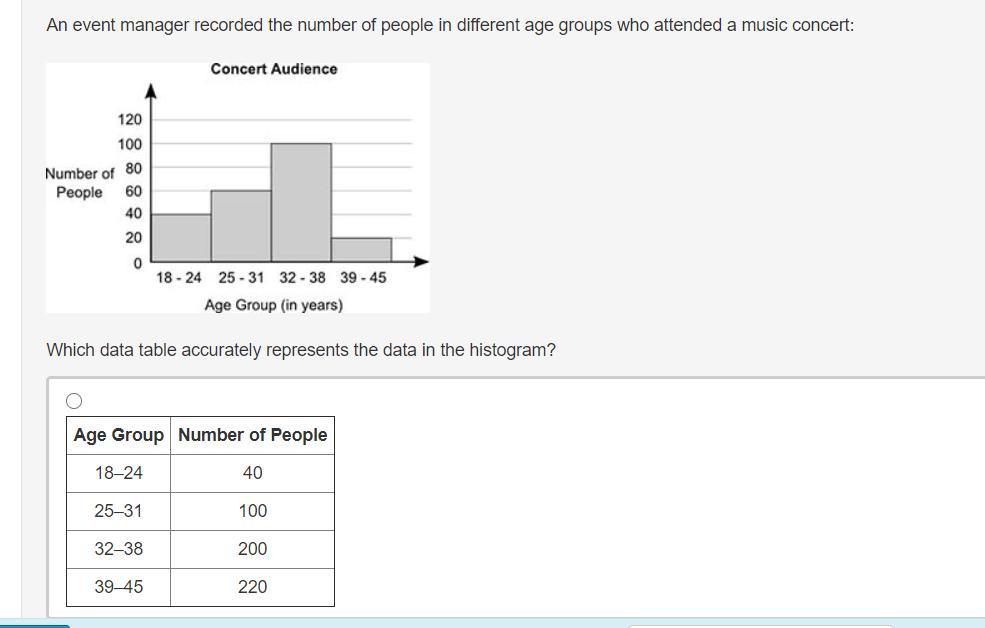Screen dimensions: 985x628
Task: Click the 18–24 row cell in the table
Action: [x=119, y=473]
